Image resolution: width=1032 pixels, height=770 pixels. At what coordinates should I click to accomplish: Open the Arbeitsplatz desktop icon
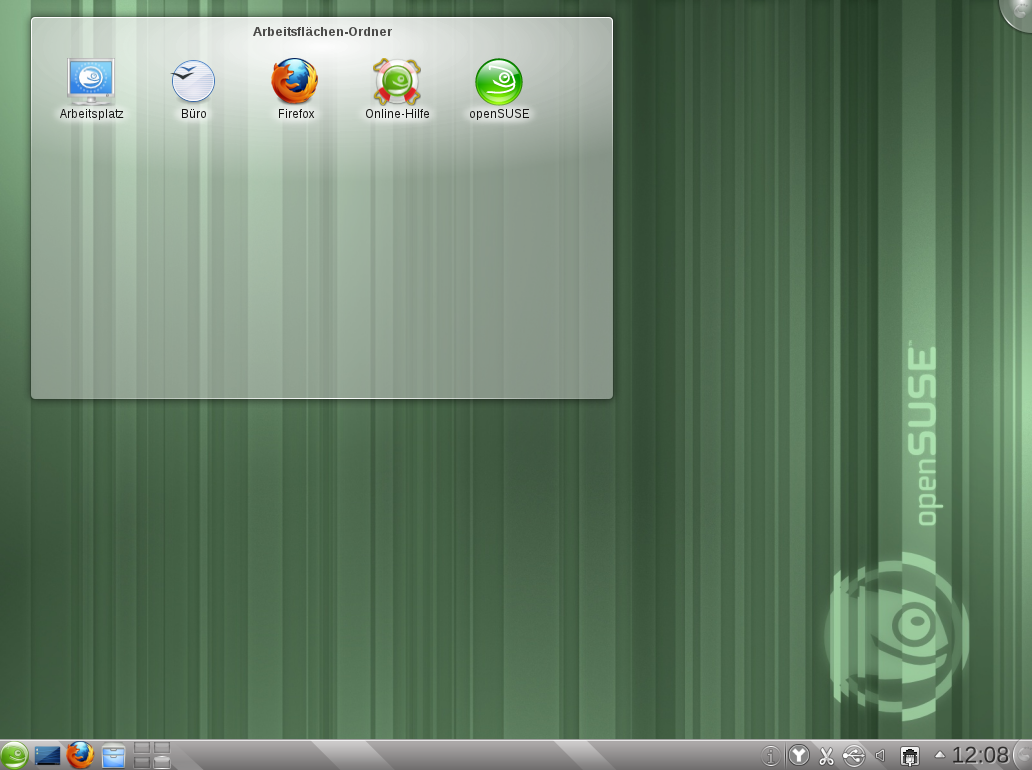91,80
